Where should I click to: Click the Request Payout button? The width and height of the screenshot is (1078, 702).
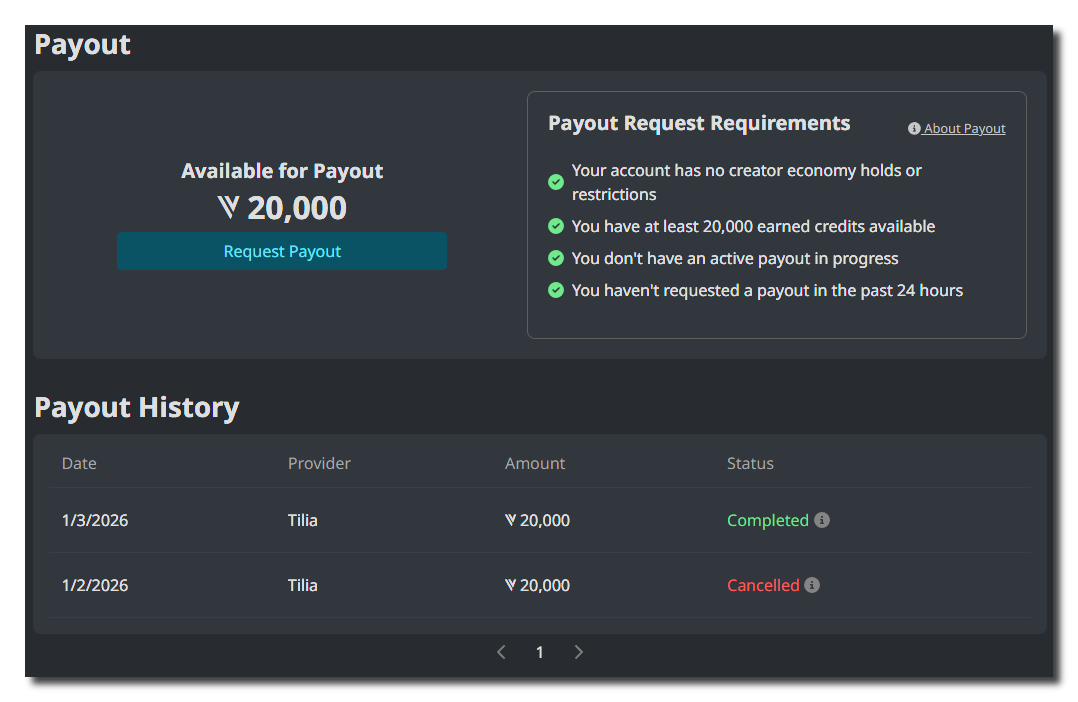pos(282,251)
